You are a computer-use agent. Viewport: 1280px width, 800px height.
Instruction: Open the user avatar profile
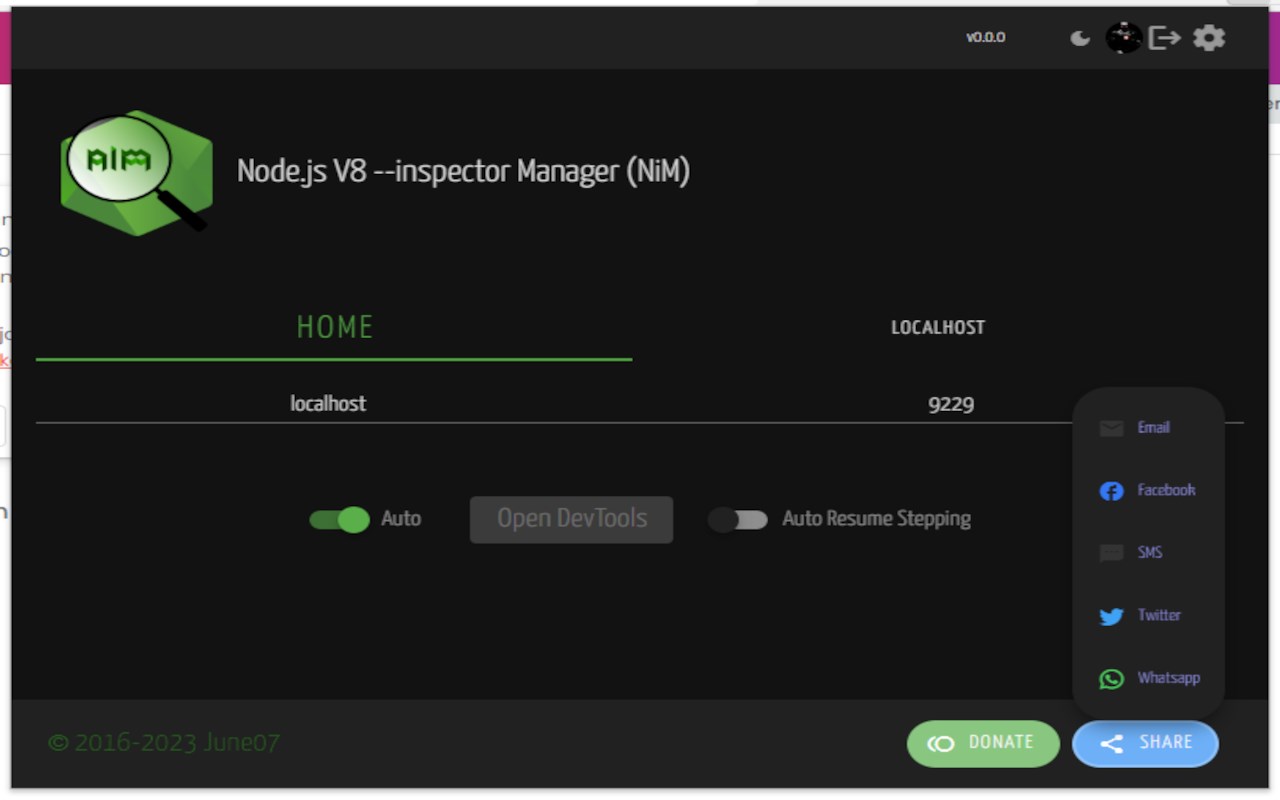(1124, 38)
